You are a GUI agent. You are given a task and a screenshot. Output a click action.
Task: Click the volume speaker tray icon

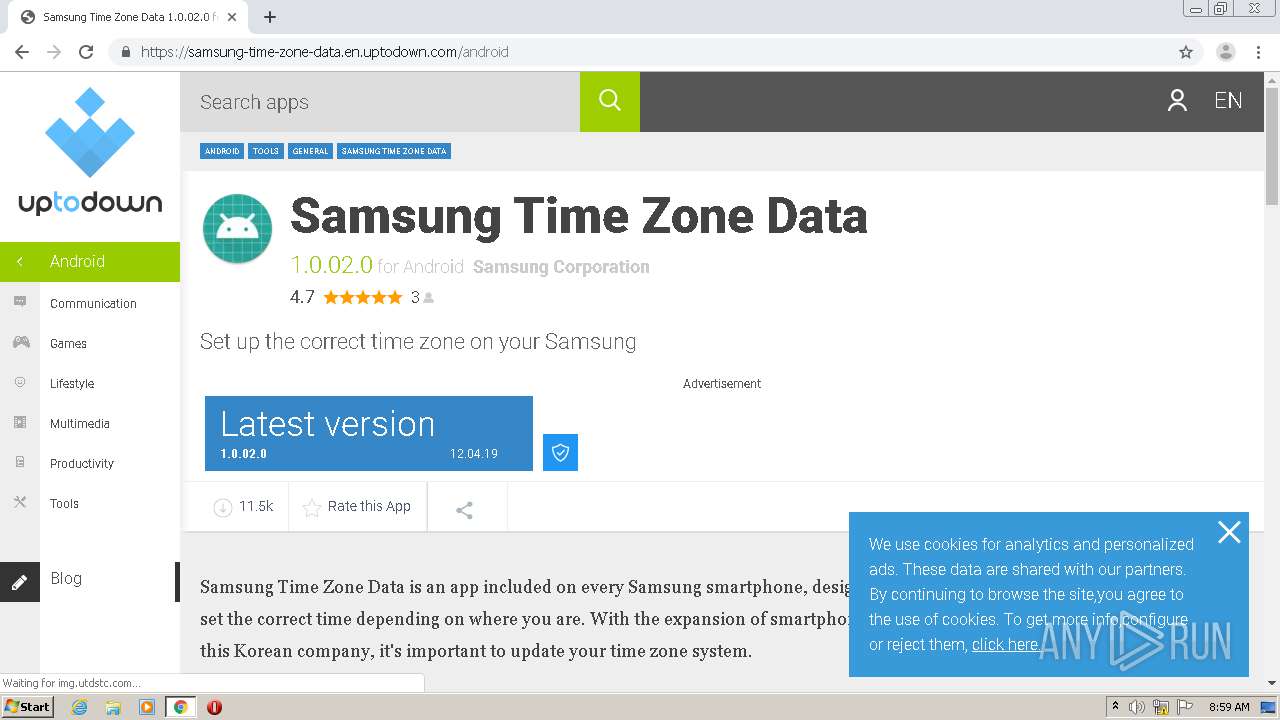[1137, 707]
